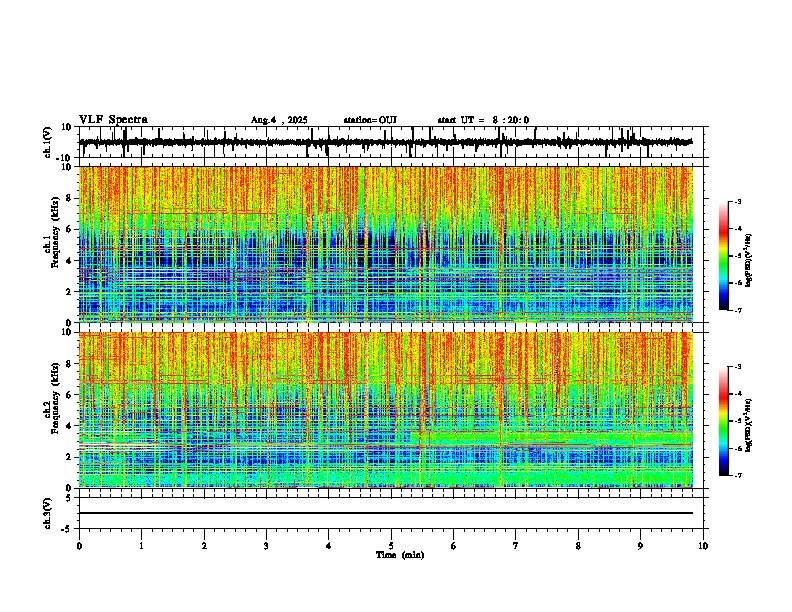
Task: Click the "VLF Spectra" plot title
Action: tap(113, 120)
